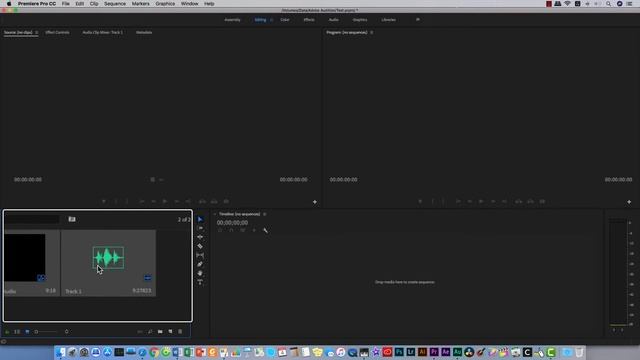This screenshot has height=360, width=640.
Task: Switch to Graphics workspace
Action: click(x=360, y=20)
